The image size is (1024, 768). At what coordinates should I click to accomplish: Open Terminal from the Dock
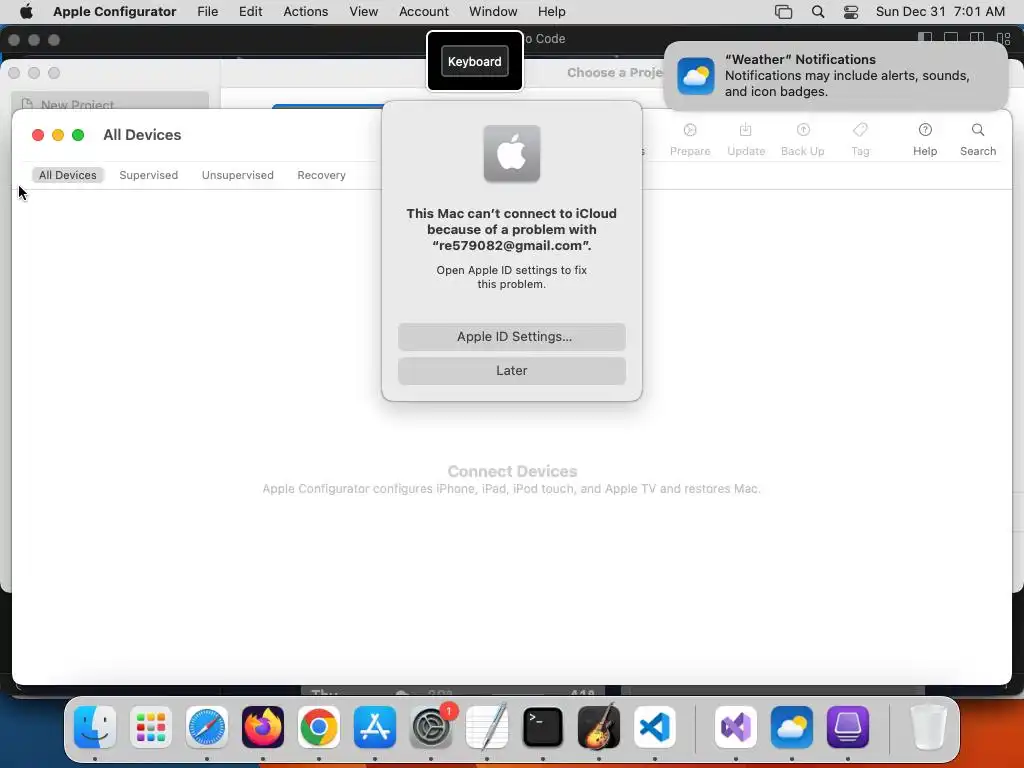click(543, 727)
